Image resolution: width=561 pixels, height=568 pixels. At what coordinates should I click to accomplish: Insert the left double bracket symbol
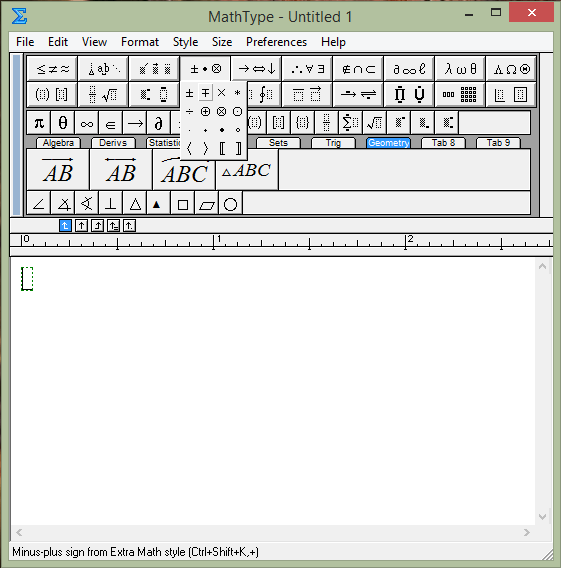coord(221,149)
